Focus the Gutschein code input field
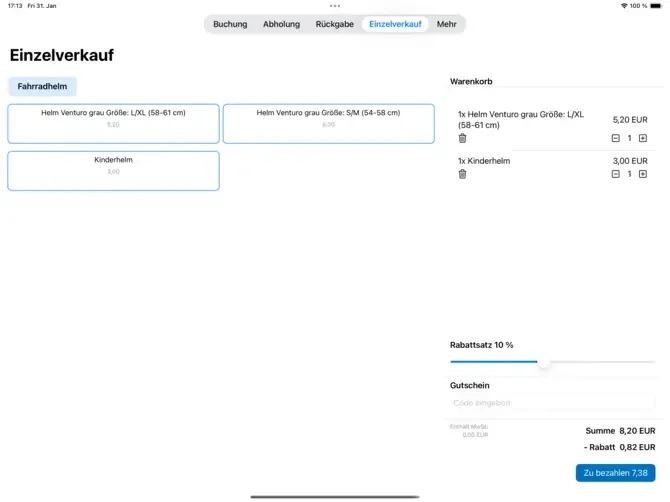Screen dimensions: 670x502 (x=552, y=403)
